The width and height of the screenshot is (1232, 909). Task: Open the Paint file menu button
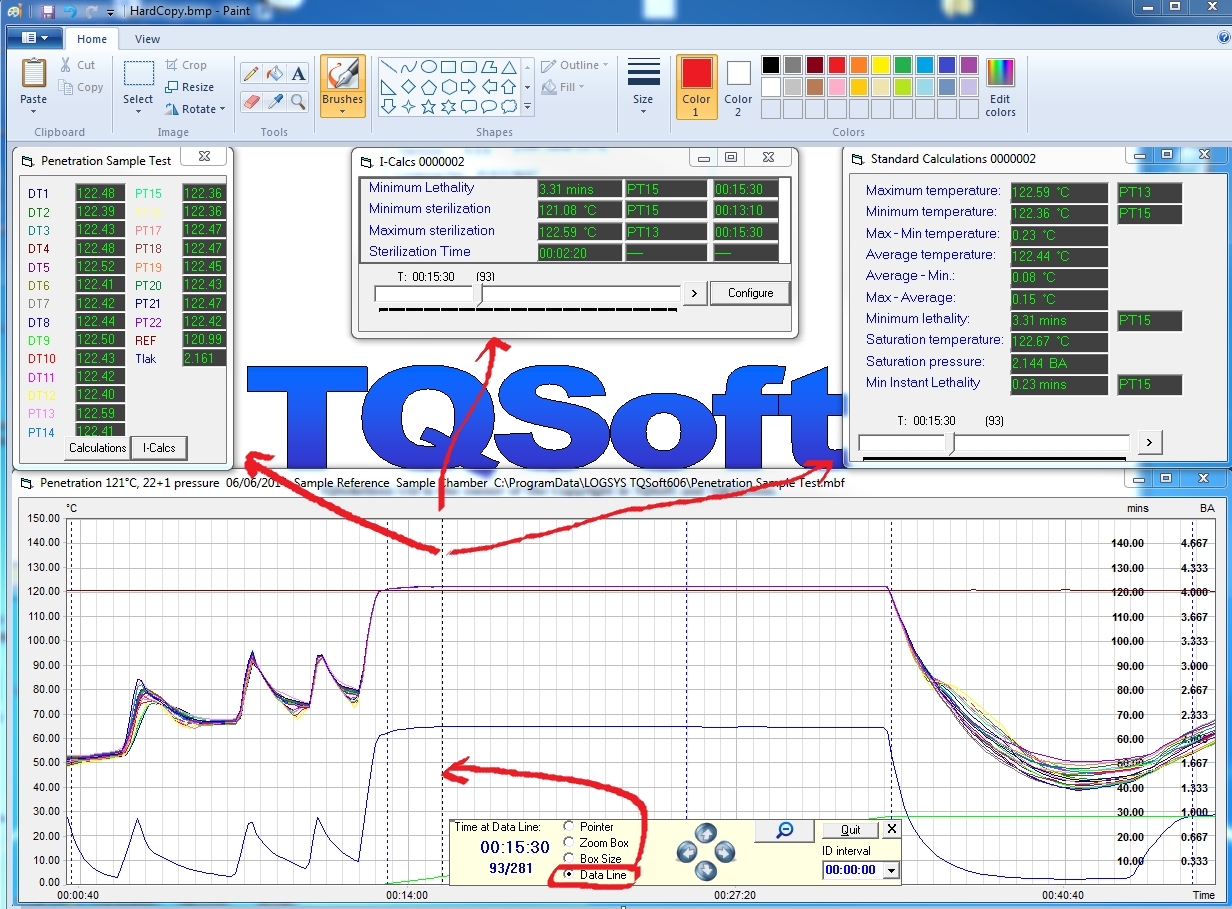point(35,38)
